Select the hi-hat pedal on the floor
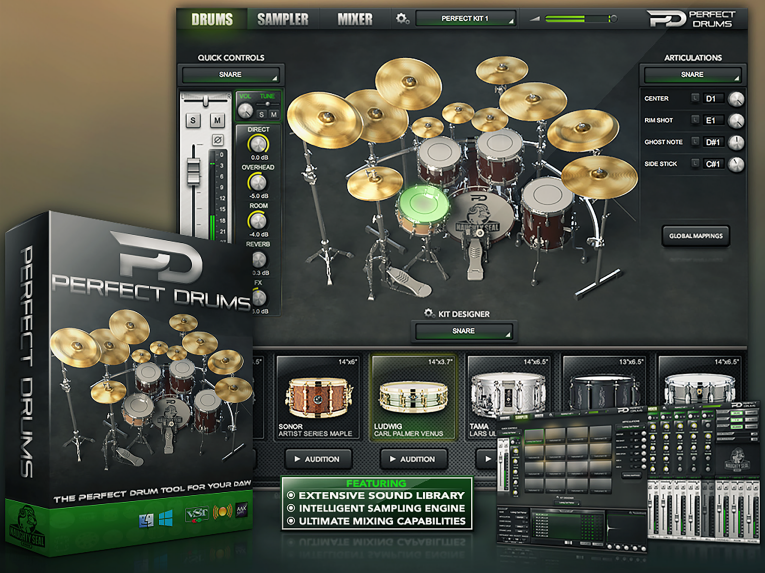This screenshot has height=573, width=765. click(x=410, y=282)
